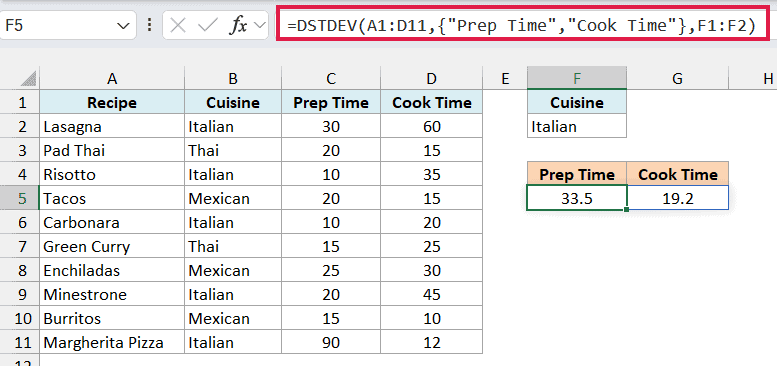
Task: Select the Margherita Pizza cell
Action: pos(112,342)
